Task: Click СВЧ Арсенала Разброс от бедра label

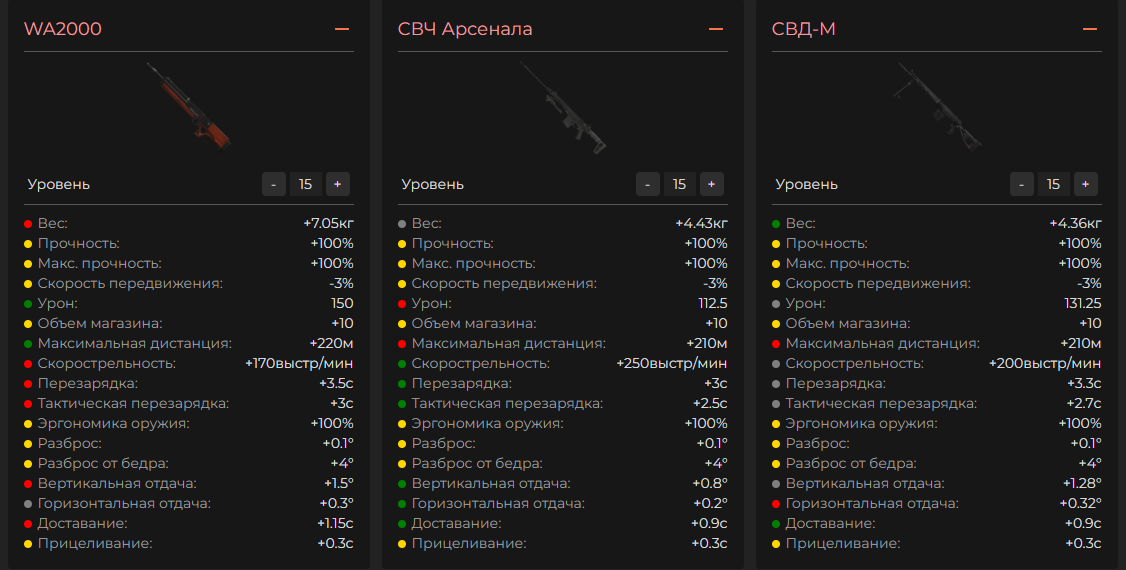Action: [x=477, y=464]
